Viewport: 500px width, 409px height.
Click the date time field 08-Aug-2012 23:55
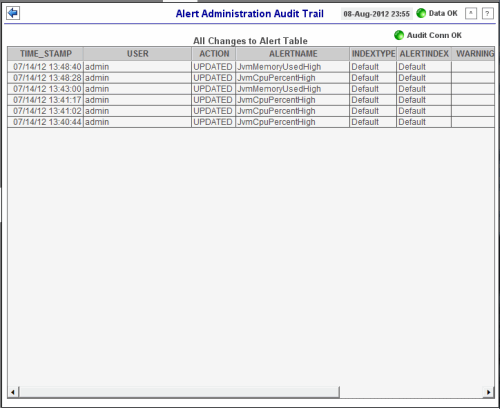(x=376, y=14)
